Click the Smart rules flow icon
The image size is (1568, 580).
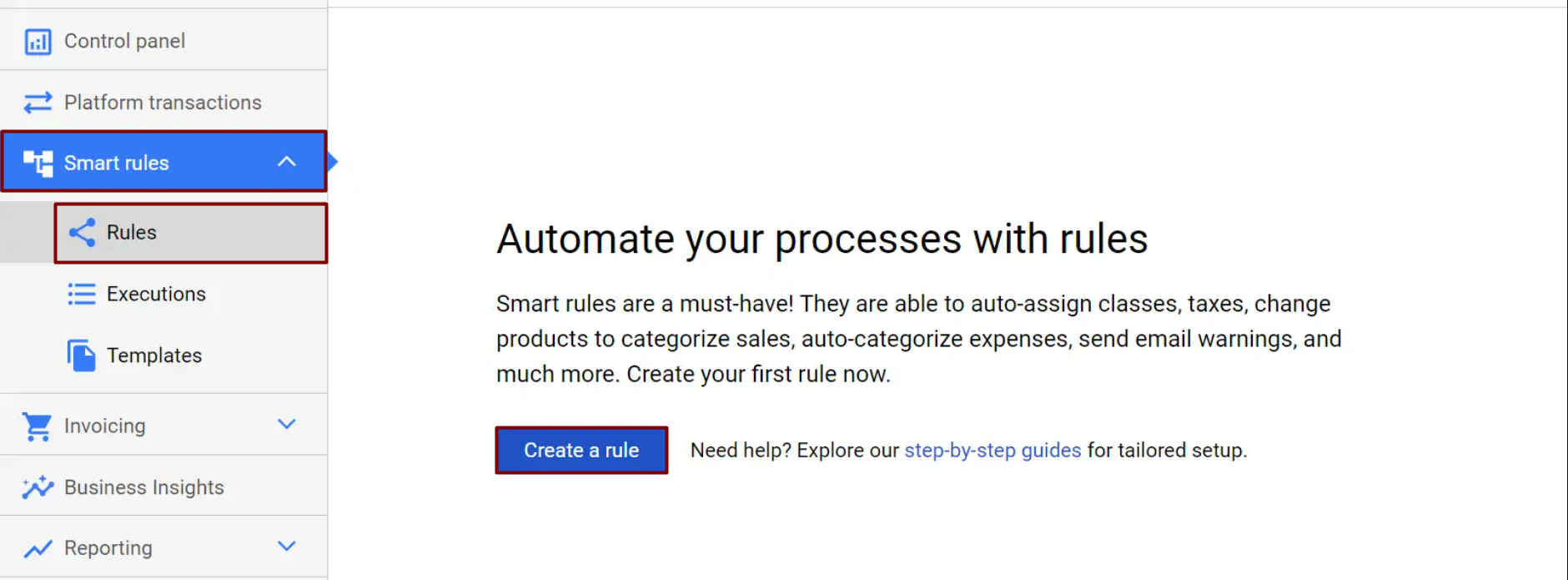coord(38,163)
